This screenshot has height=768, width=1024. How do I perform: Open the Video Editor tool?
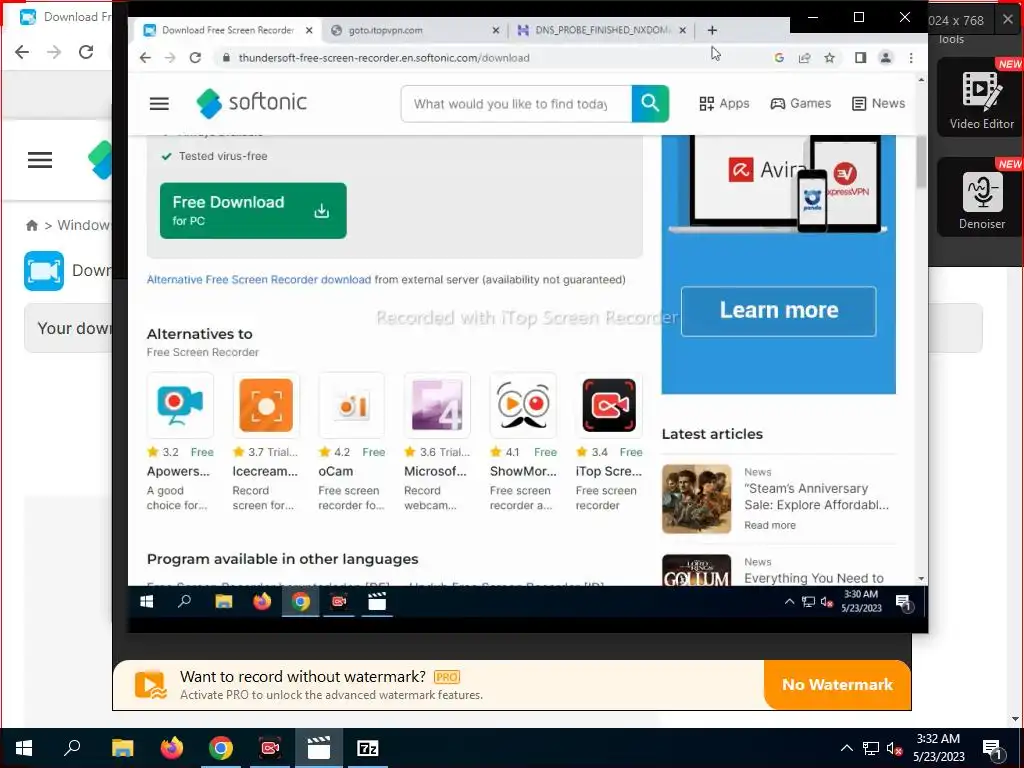point(981,97)
